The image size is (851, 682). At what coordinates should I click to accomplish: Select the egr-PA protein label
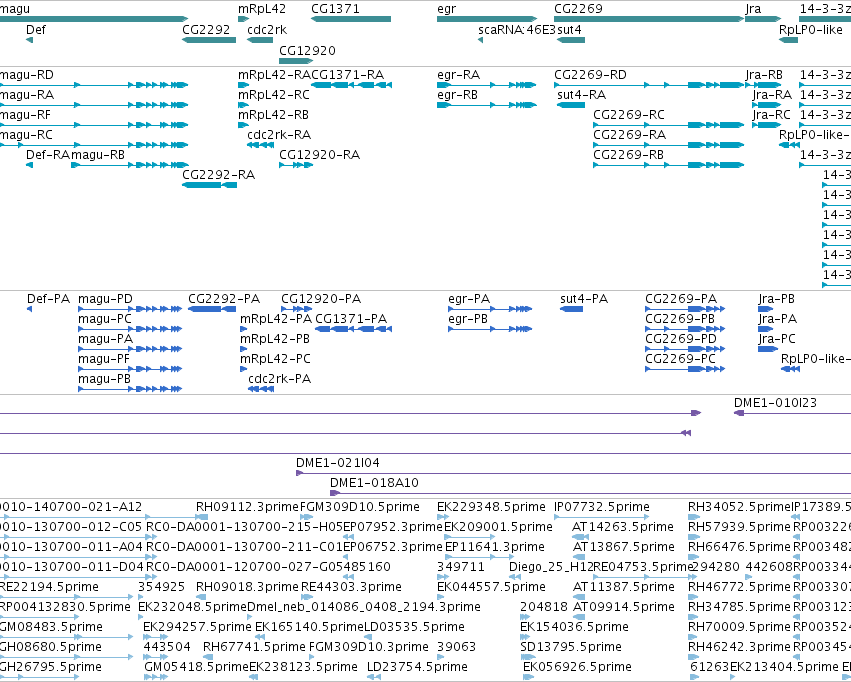point(469,299)
